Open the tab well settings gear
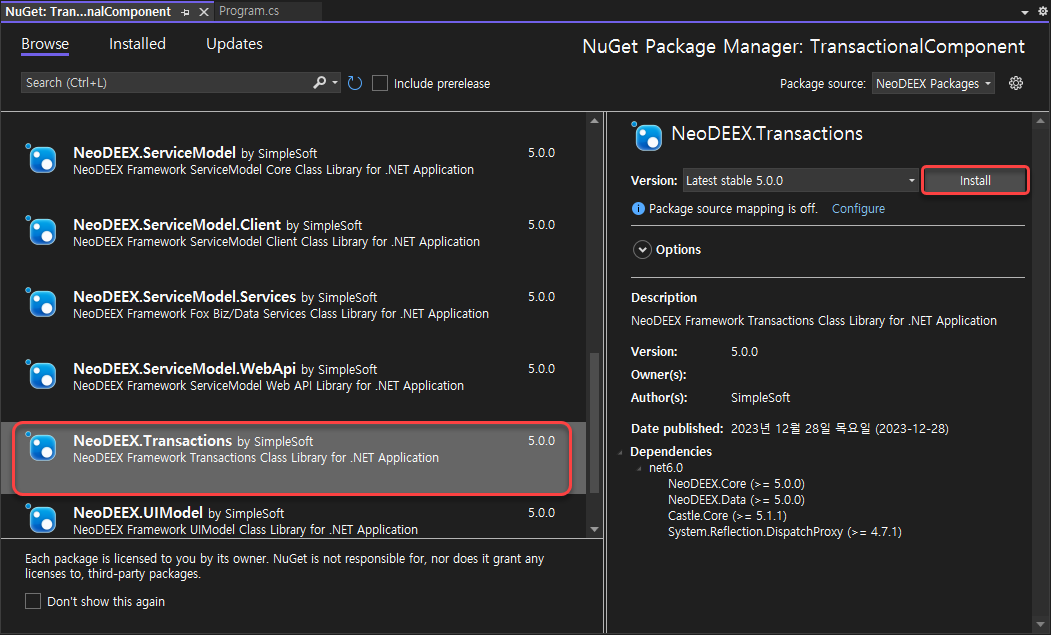The width and height of the screenshot is (1051, 635). [1042, 12]
